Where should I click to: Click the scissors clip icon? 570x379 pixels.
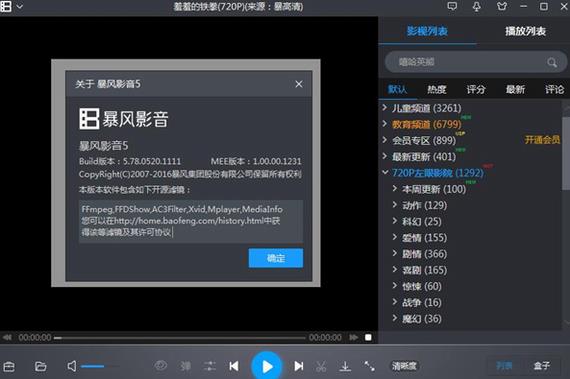(321, 366)
